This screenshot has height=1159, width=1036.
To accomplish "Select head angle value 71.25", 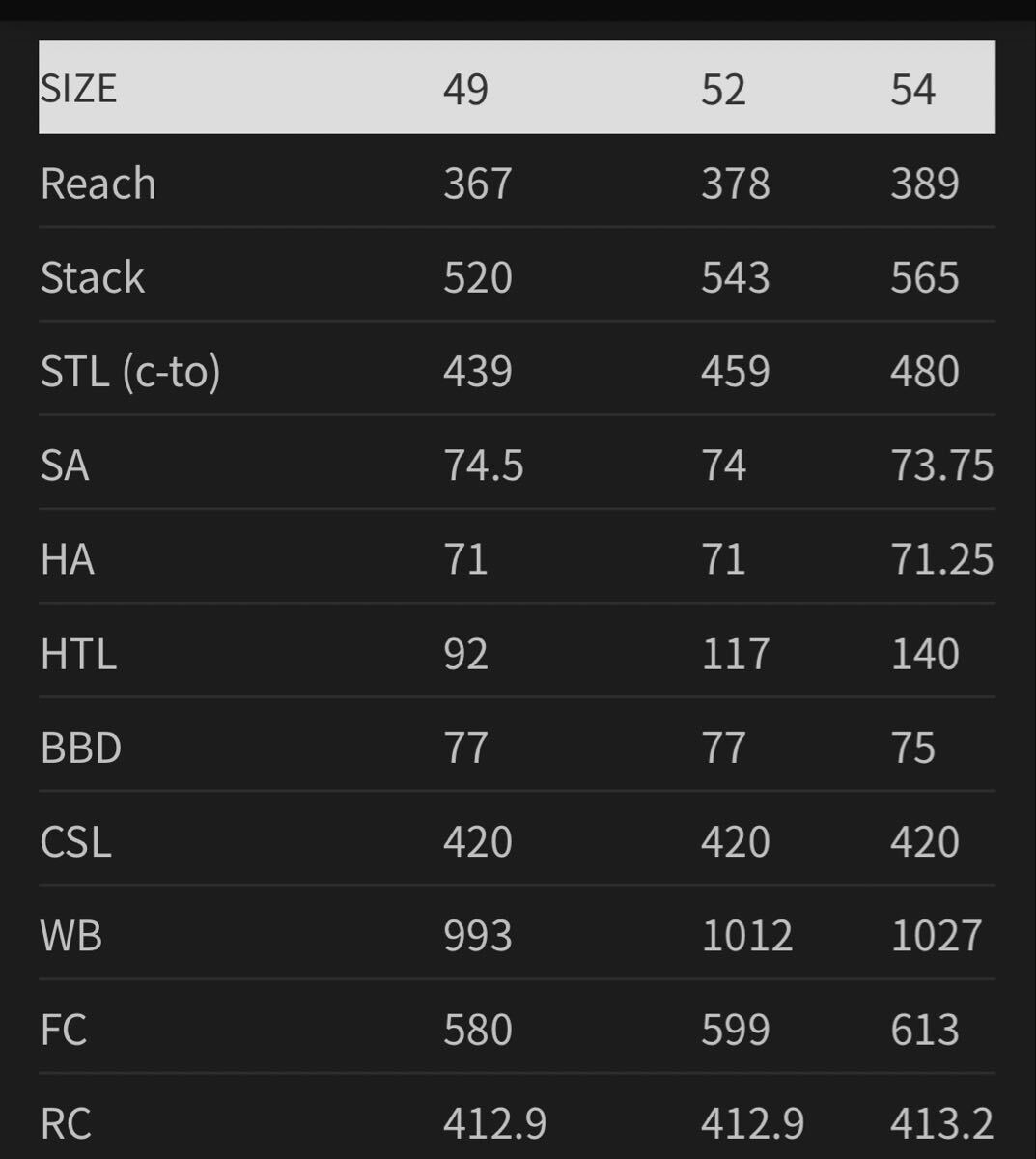I will (x=941, y=559).
